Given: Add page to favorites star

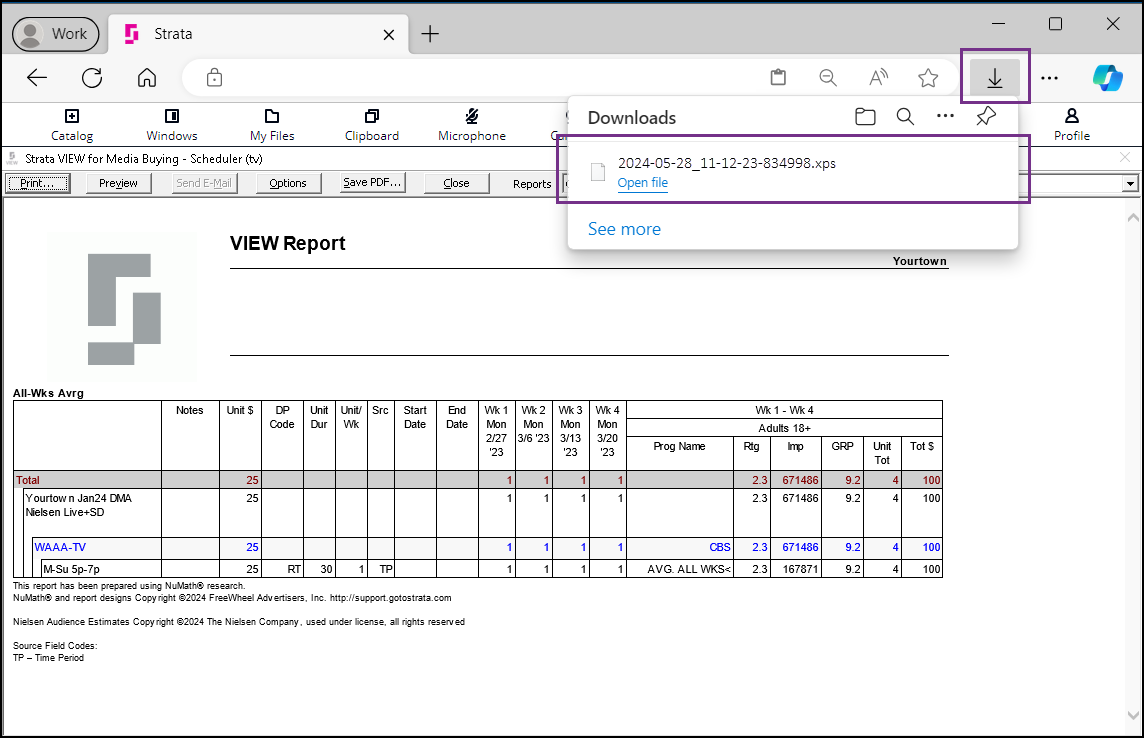Looking at the screenshot, I should point(928,78).
